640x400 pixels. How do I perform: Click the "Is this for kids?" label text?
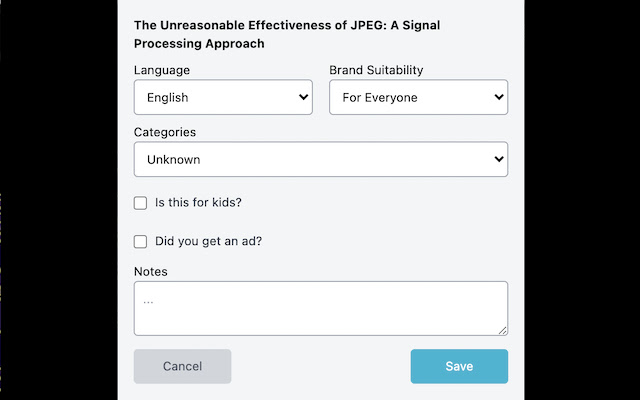pos(198,203)
